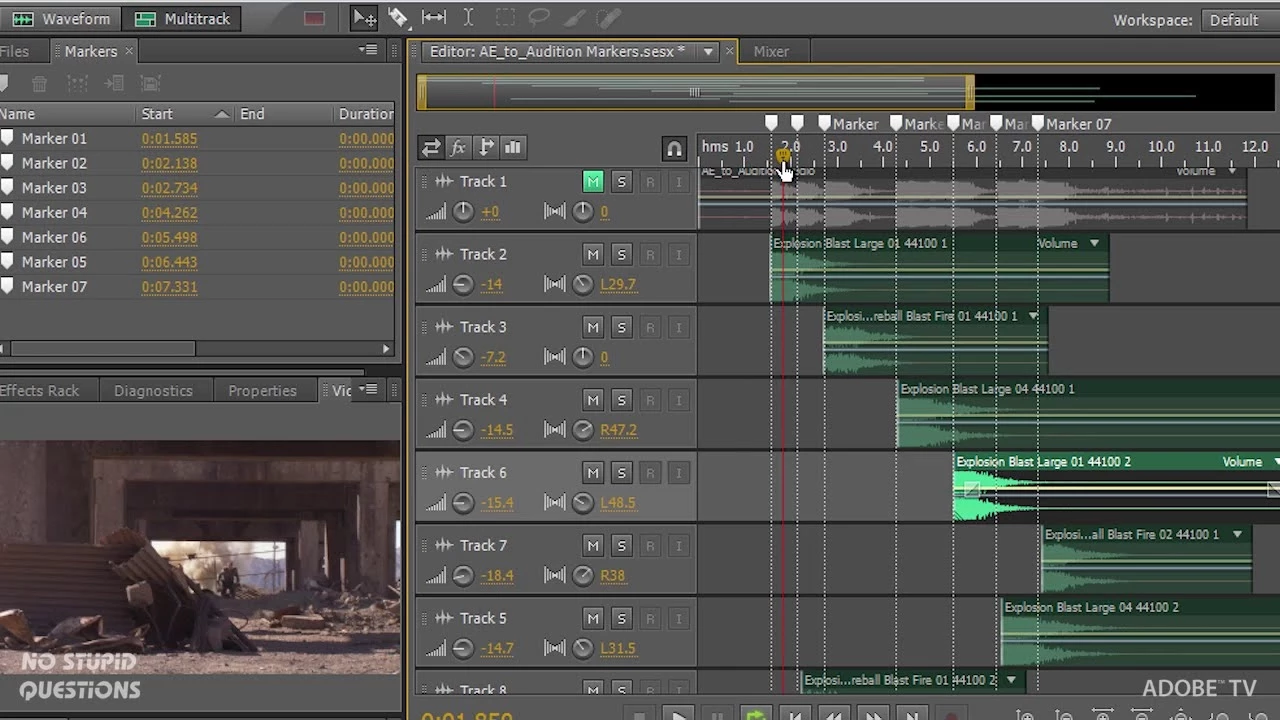1280x720 pixels.
Task: Click the trash icon in Markers panel
Action: [40, 84]
